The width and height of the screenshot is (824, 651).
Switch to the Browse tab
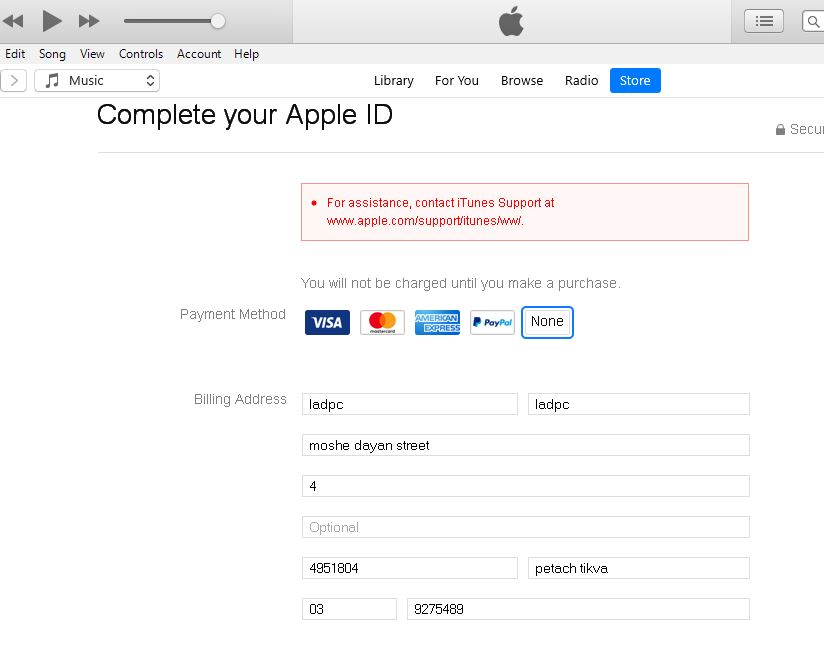click(x=521, y=80)
